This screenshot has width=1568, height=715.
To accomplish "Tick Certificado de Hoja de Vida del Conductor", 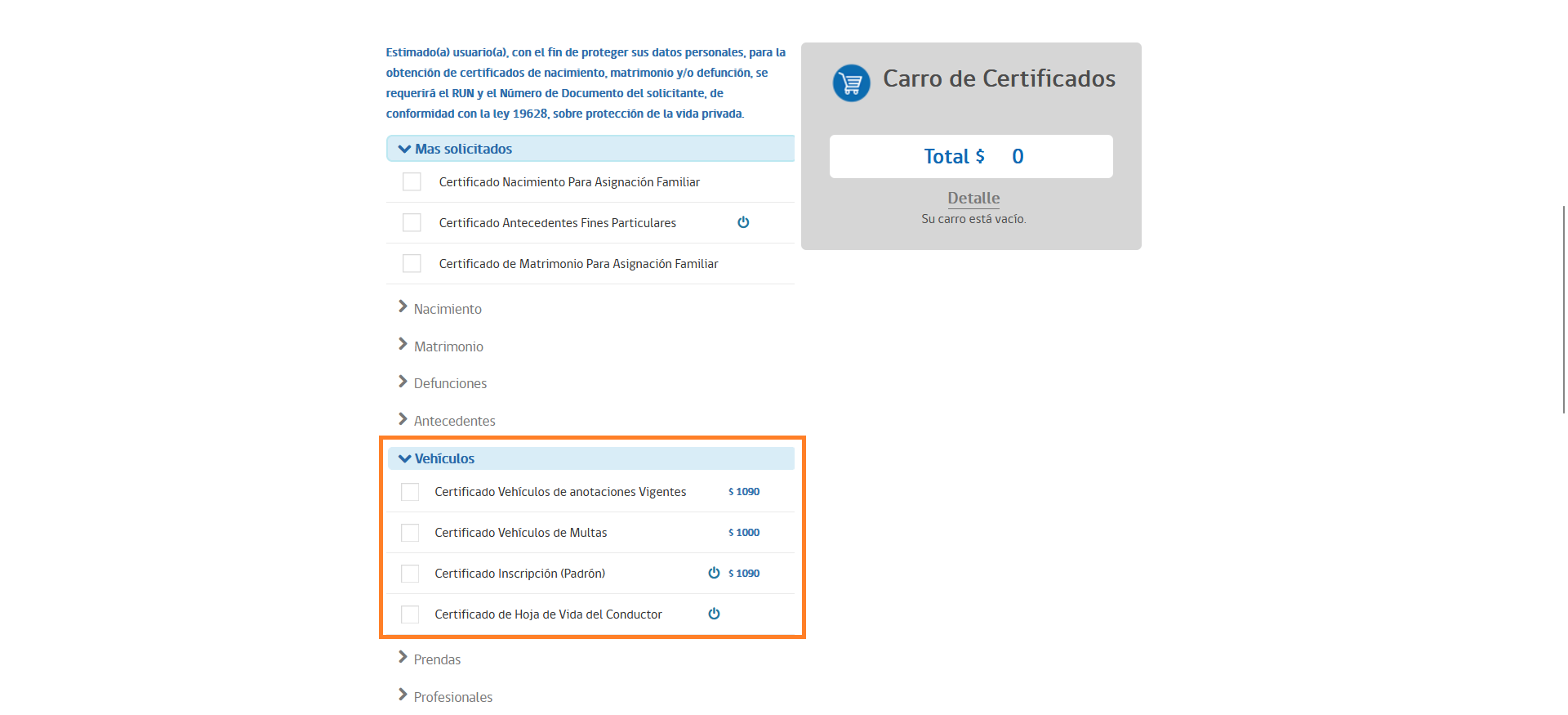I will click(410, 614).
